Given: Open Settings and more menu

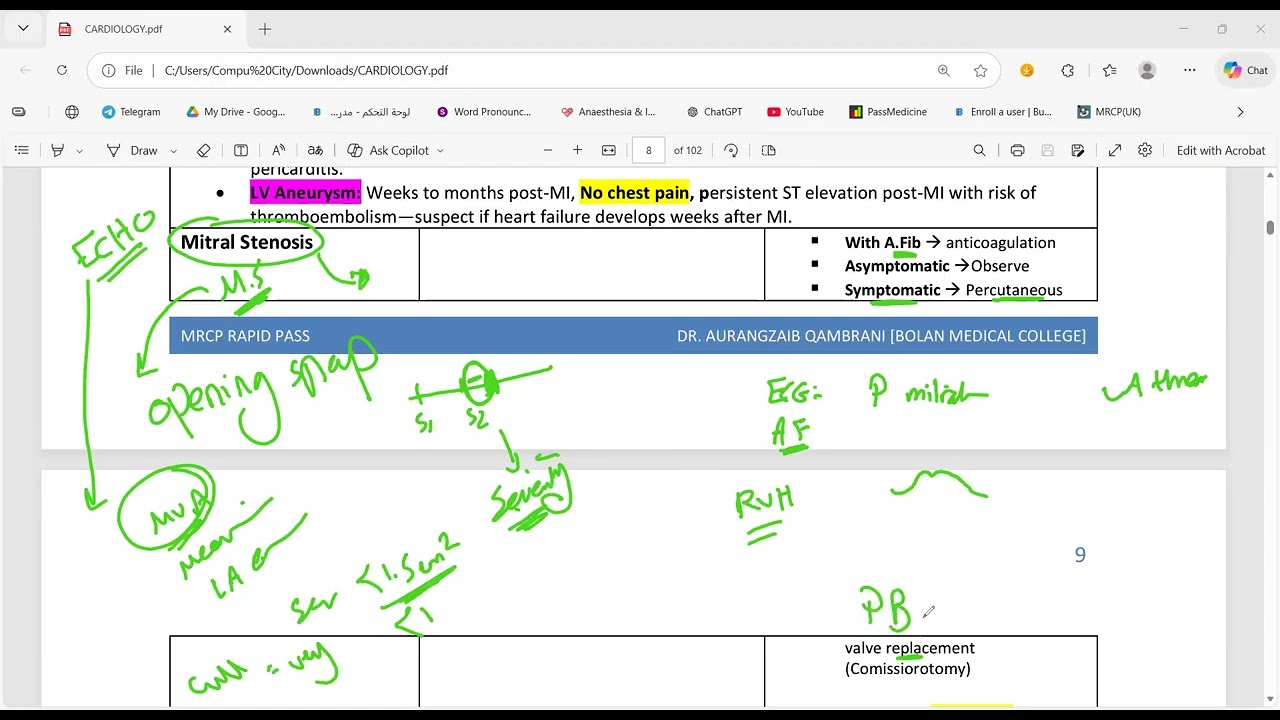Looking at the screenshot, I should (1189, 70).
